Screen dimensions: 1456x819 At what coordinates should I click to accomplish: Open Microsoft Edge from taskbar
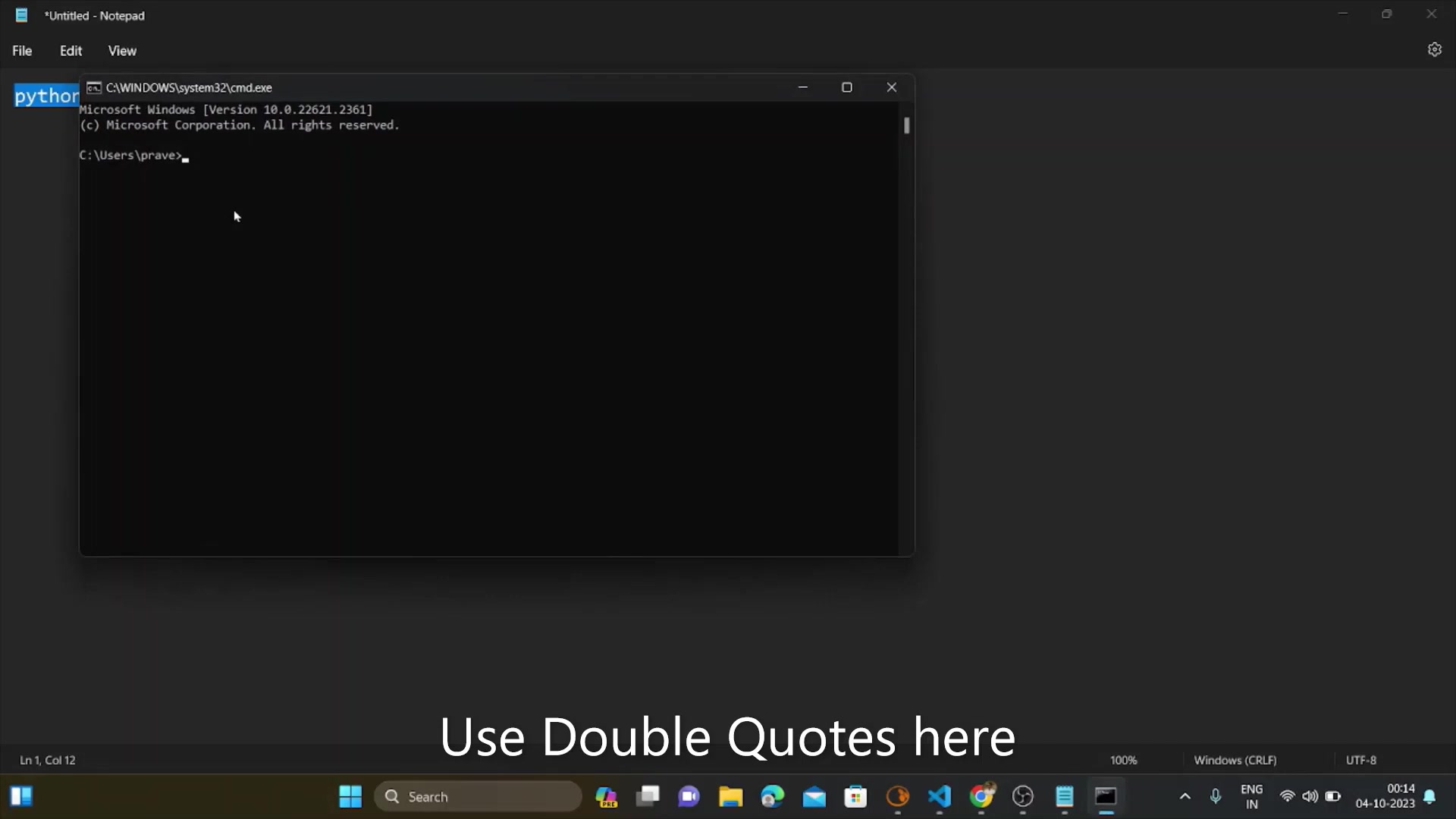coord(771,796)
